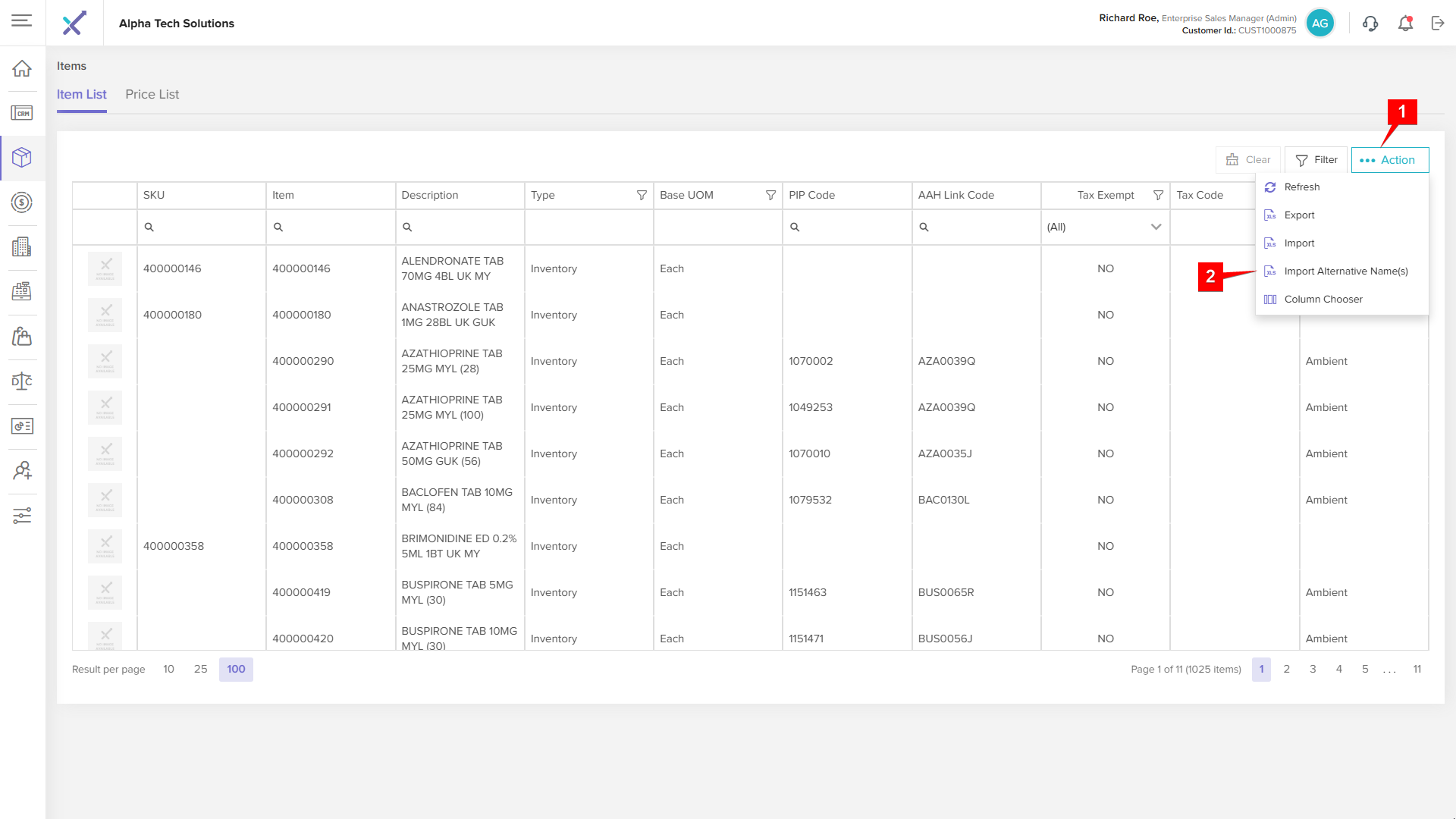Open the Tax Exempt header filter funnel
This screenshot has width=1456, height=819.
(1158, 196)
